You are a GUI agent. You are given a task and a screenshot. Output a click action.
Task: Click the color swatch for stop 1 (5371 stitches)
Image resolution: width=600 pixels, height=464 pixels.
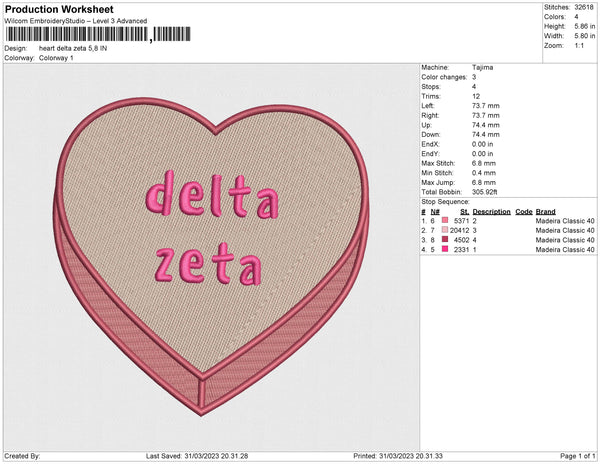445,220
